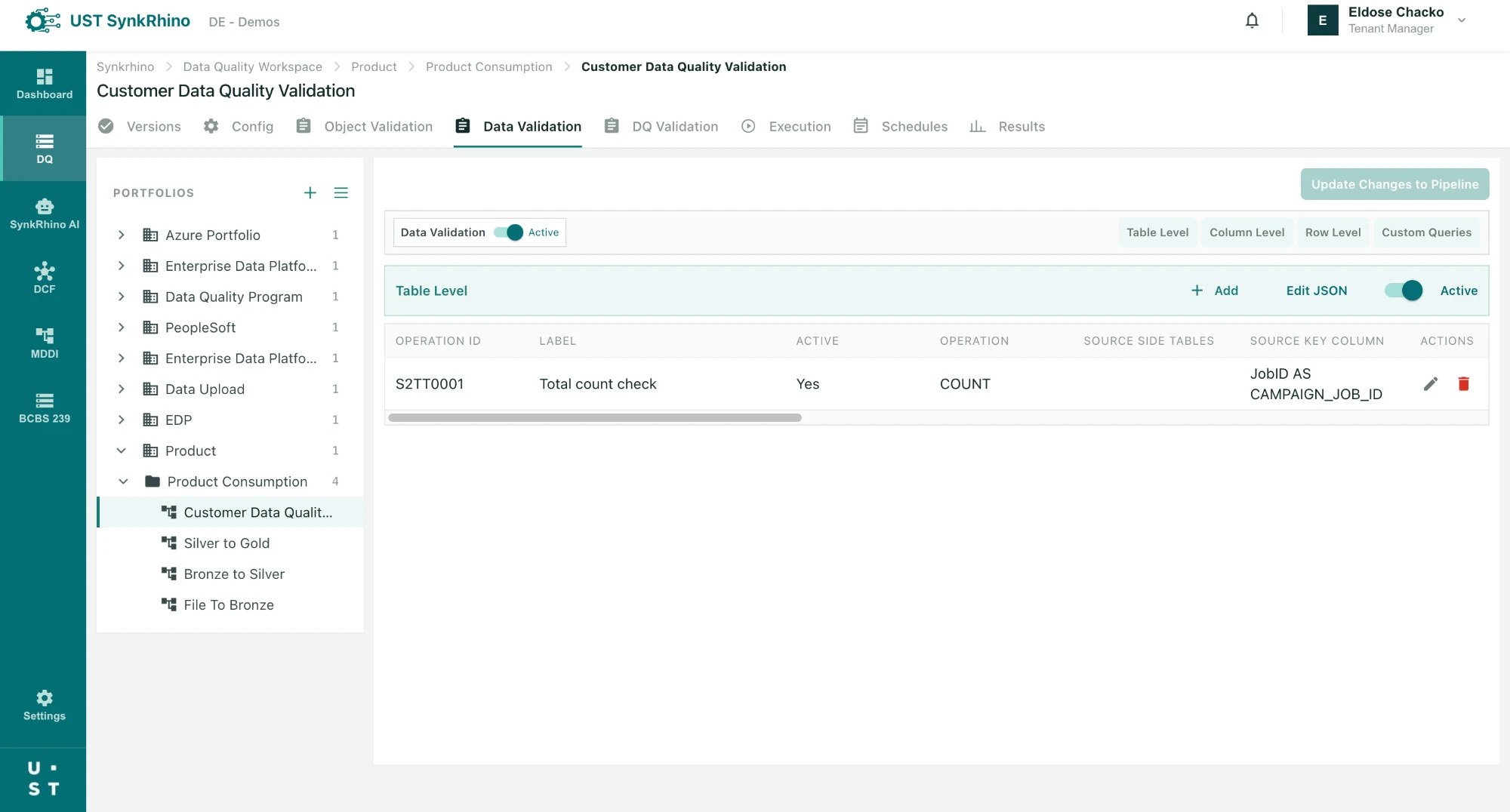
Task: Expand the PeopleSoft portfolio node
Action: [x=121, y=328]
